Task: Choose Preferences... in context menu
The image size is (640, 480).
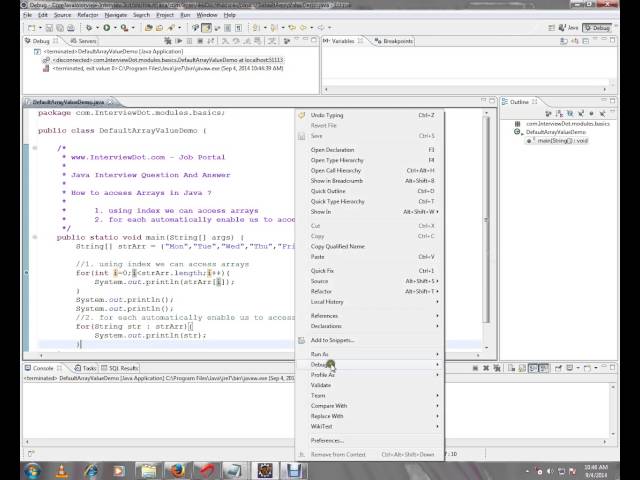Action: (x=371, y=440)
